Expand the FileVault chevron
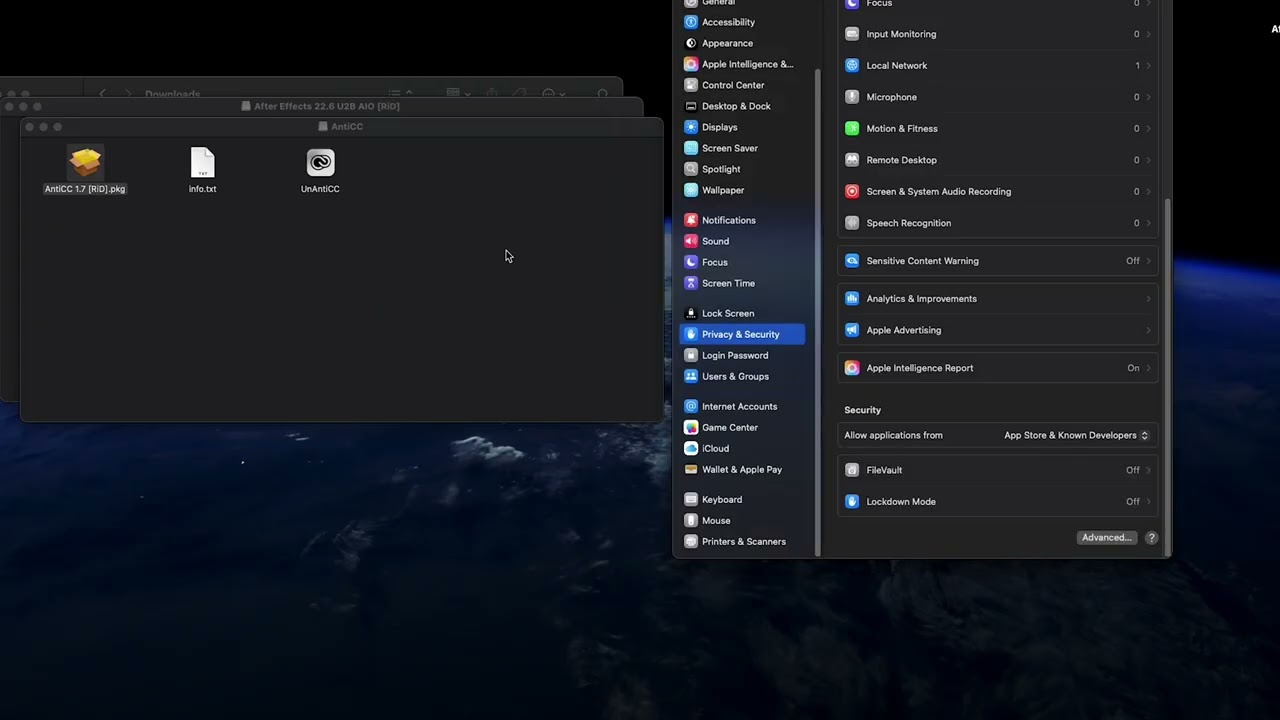This screenshot has height=720, width=1280. [1148, 470]
